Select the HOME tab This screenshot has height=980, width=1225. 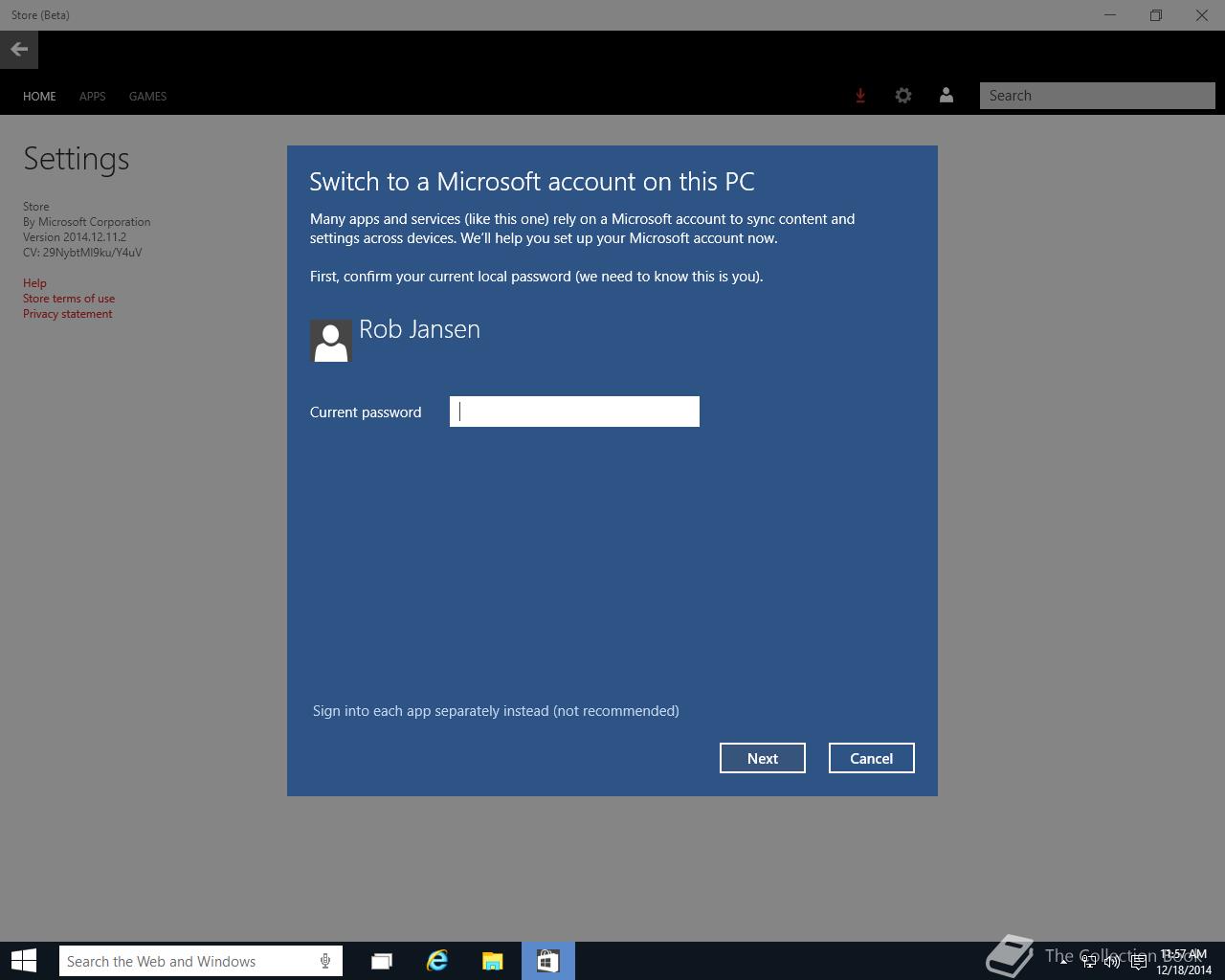39,96
